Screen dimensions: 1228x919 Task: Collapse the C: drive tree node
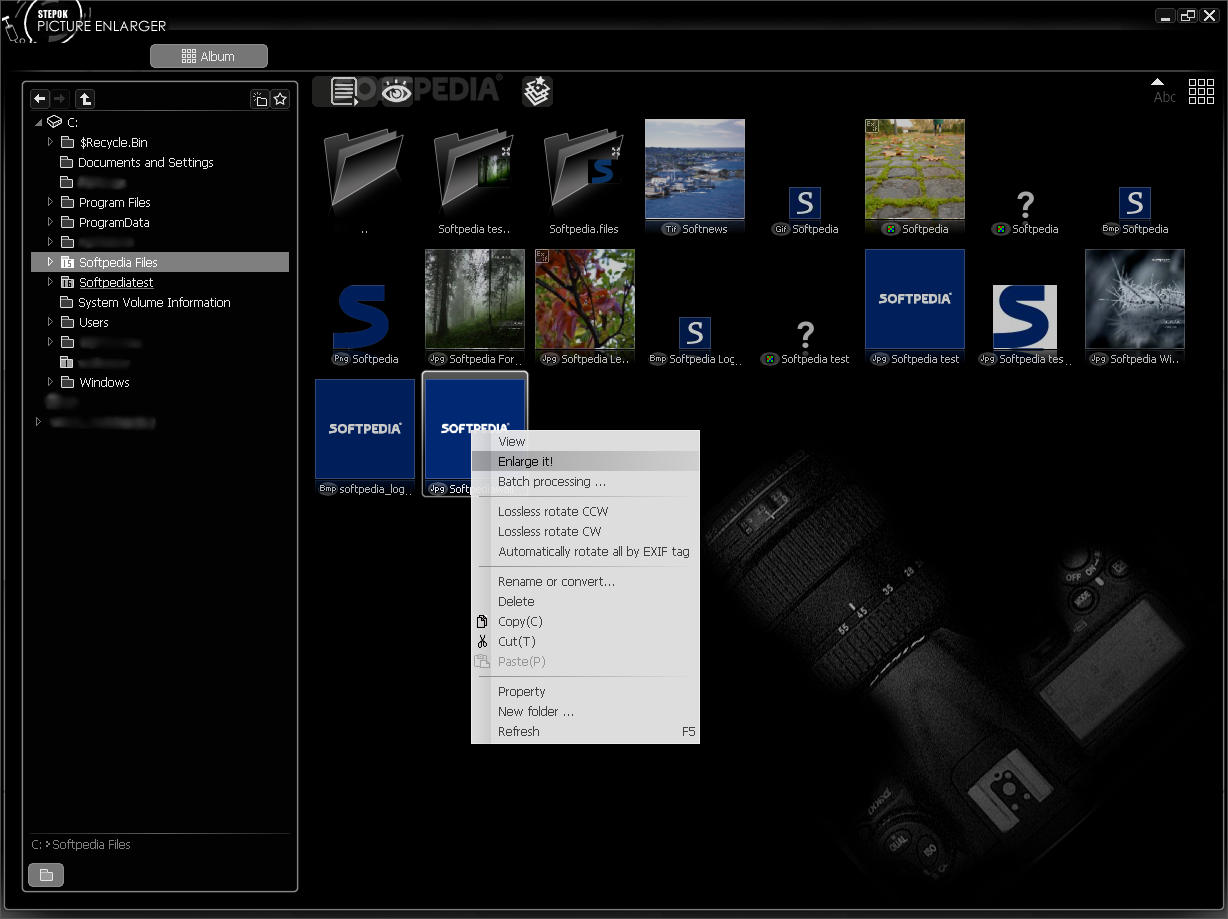38,122
